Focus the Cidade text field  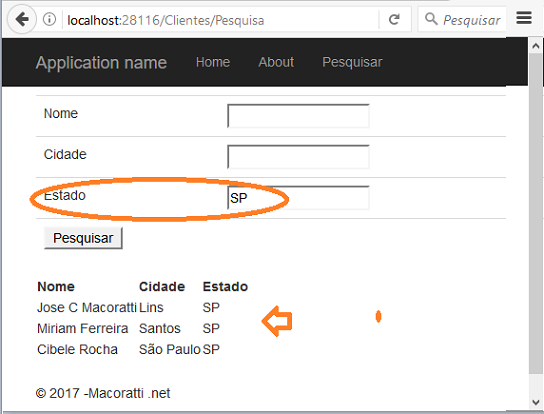298,157
